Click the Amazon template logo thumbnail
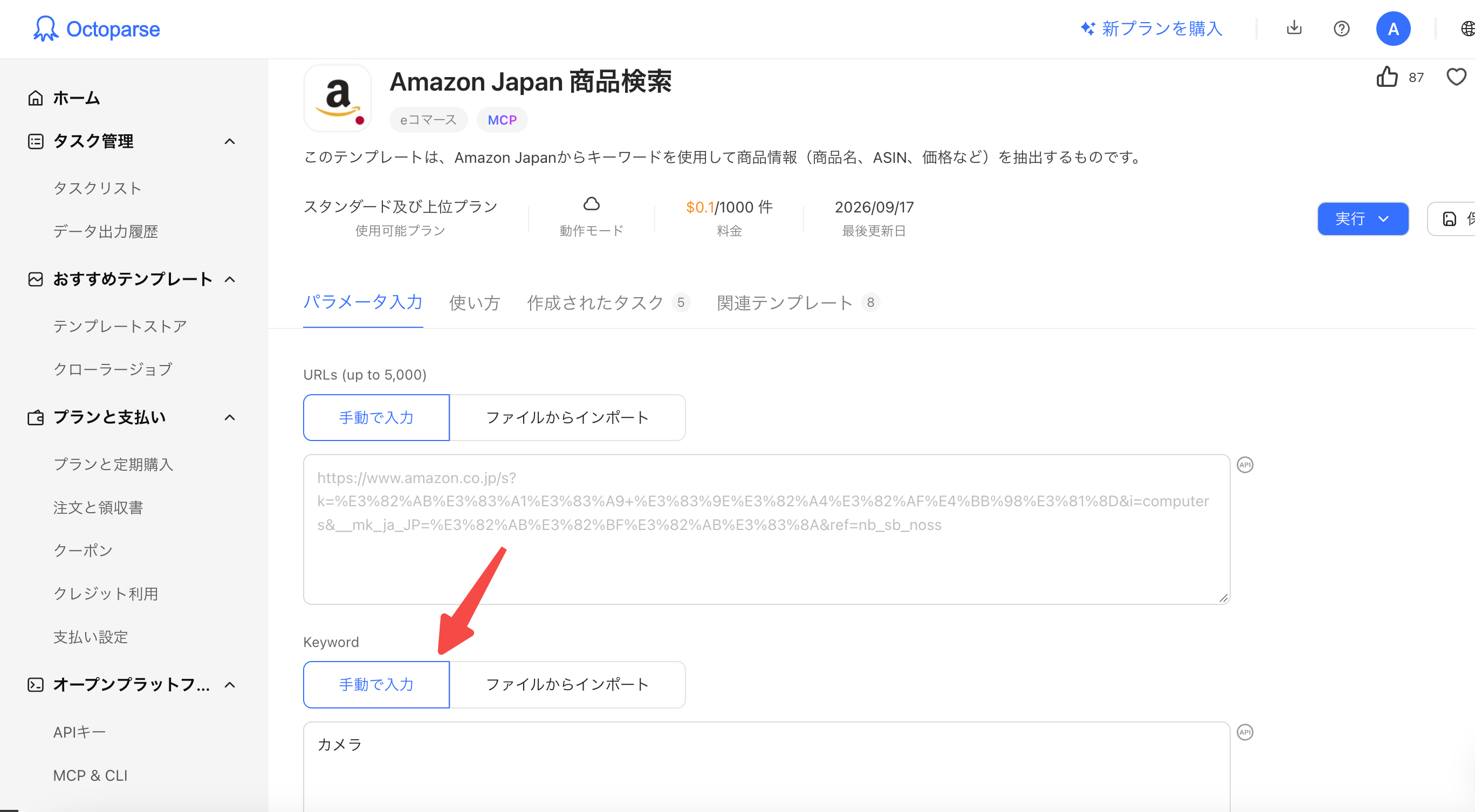Screen dimensions: 1475x812 pyautogui.click(x=337, y=98)
